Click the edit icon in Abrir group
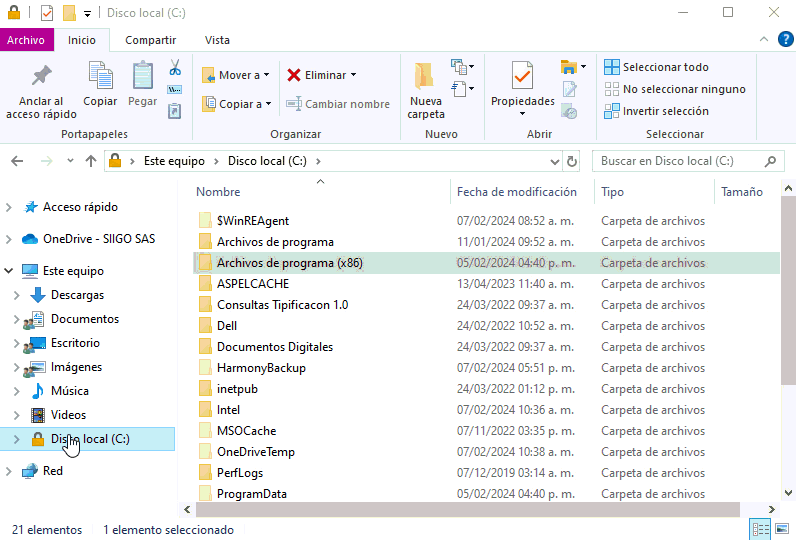Image resolution: width=796 pixels, height=540 pixels. (570, 89)
